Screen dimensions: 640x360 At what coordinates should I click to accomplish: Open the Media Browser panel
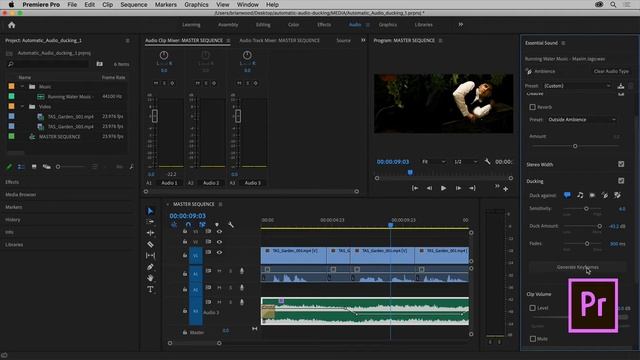click(x=20, y=195)
